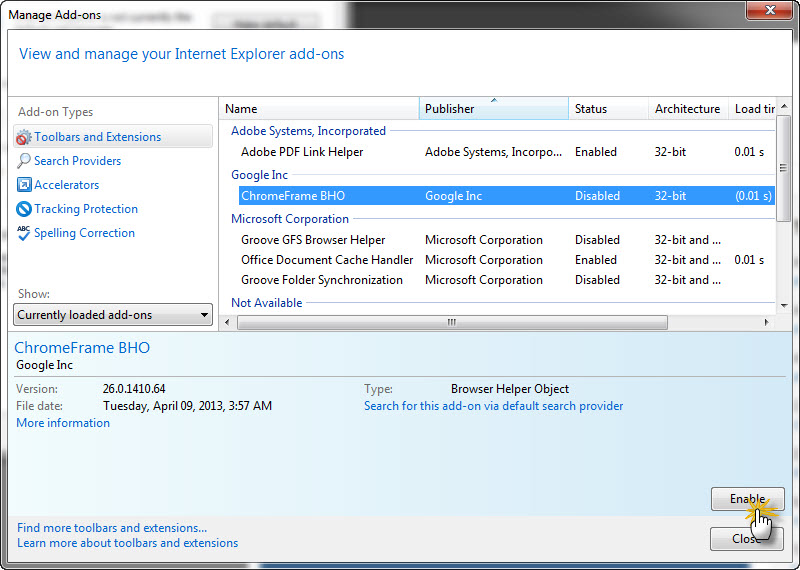Click the Microsoft Corporation group header
Image resolution: width=800 pixels, height=570 pixels.
point(290,218)
